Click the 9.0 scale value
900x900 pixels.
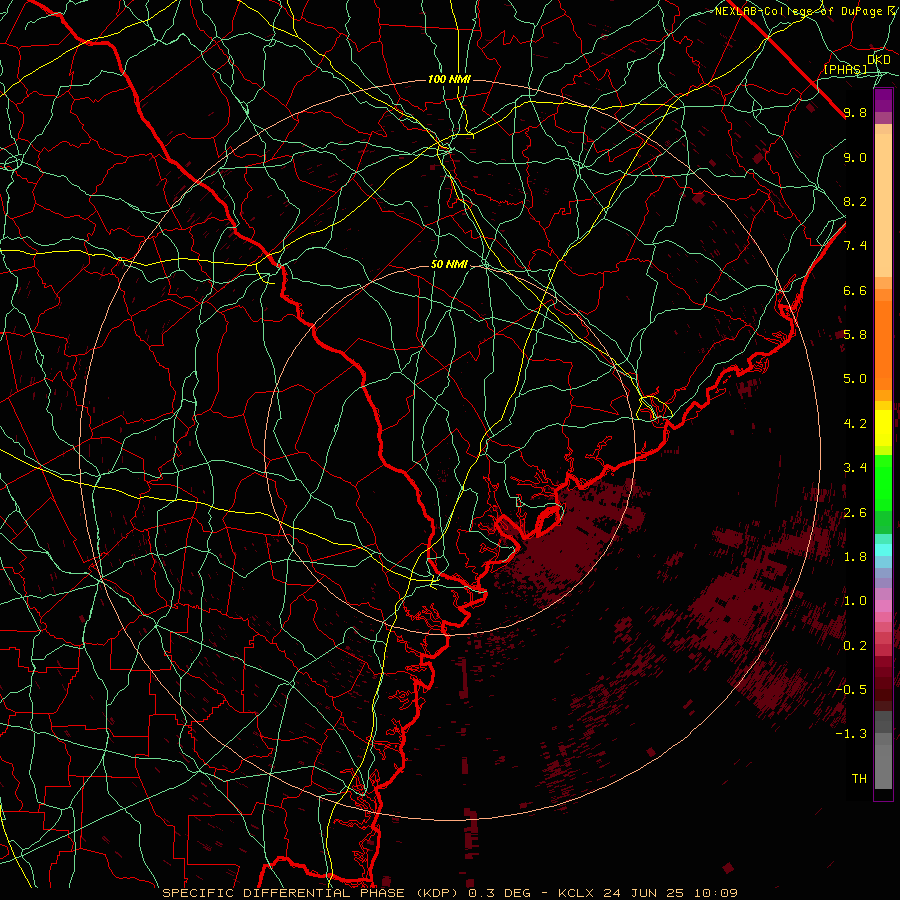point(855,157)
